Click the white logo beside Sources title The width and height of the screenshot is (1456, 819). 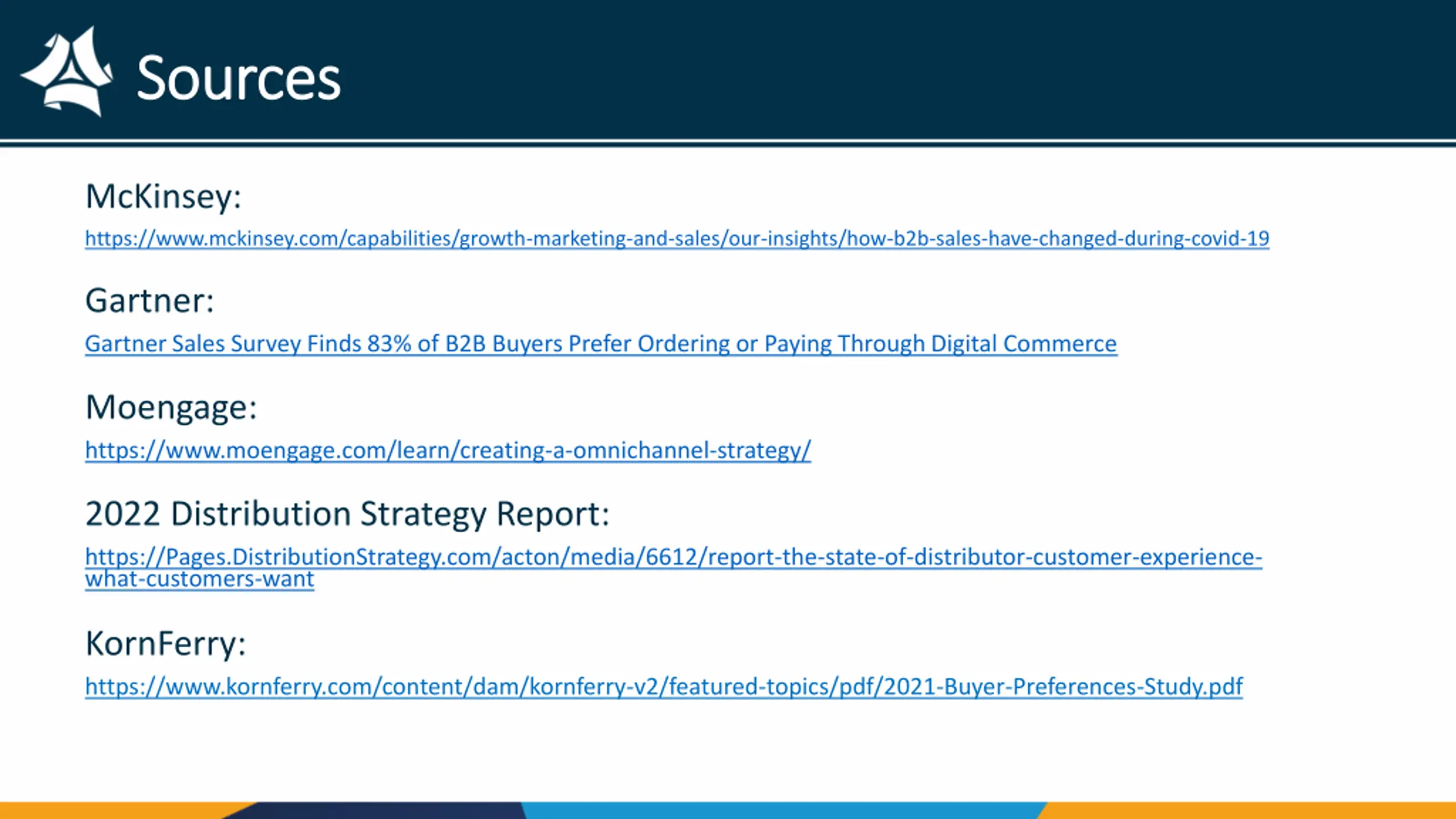coord(67,72)
